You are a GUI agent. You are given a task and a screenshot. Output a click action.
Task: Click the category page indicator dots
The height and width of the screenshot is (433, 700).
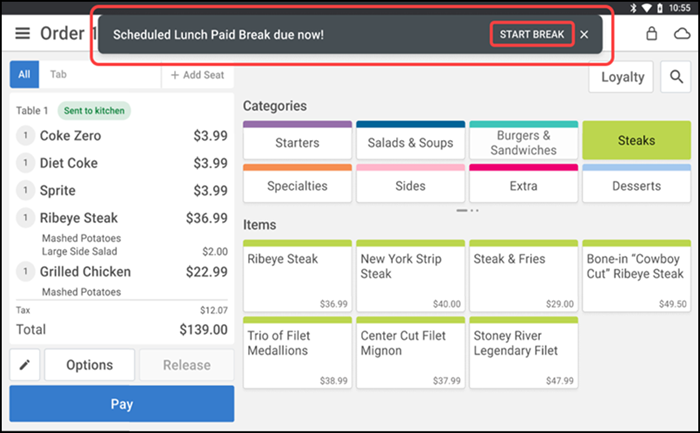(467, 210)
